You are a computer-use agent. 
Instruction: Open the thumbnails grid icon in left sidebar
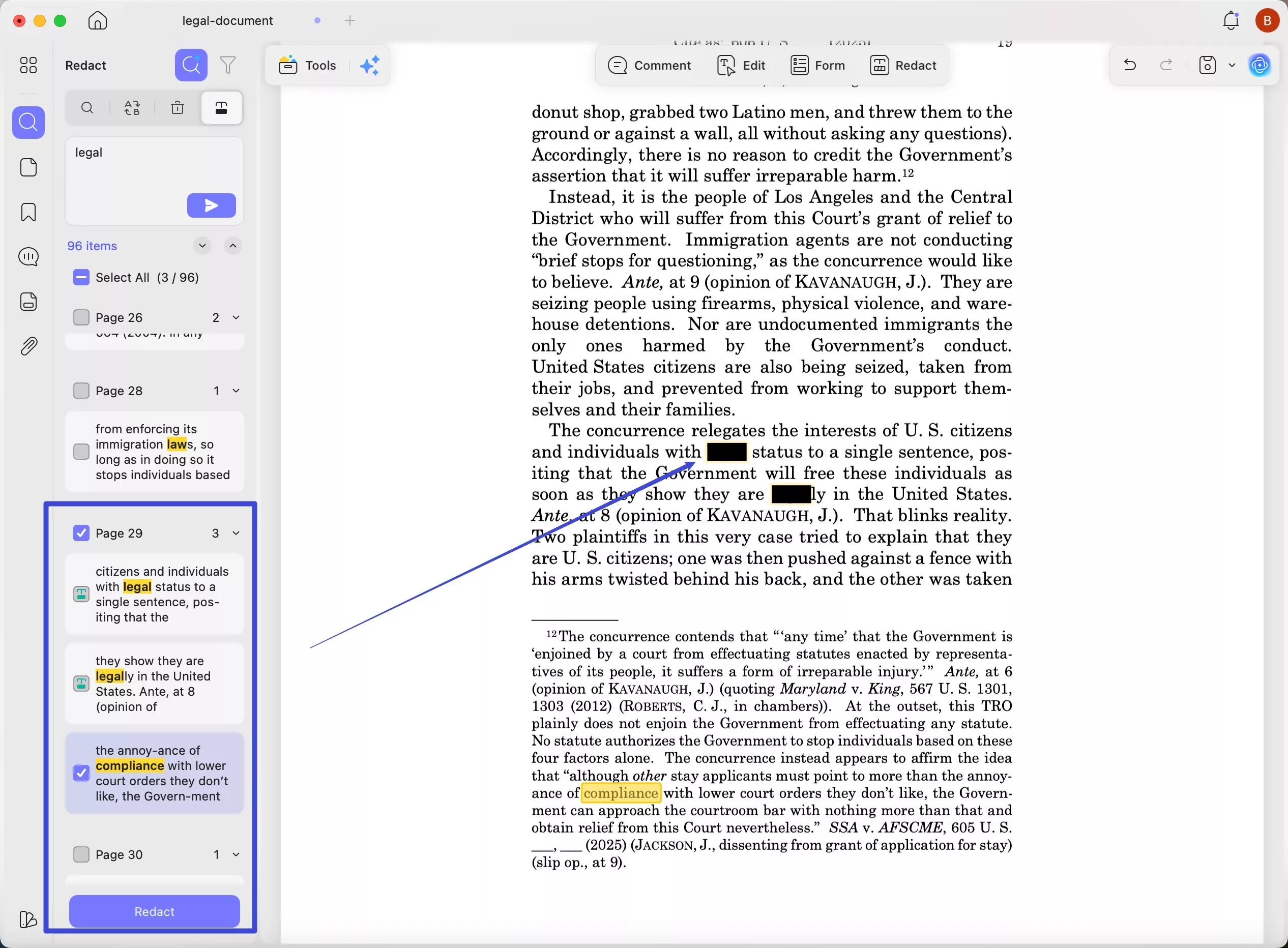[x=28, y=65]
